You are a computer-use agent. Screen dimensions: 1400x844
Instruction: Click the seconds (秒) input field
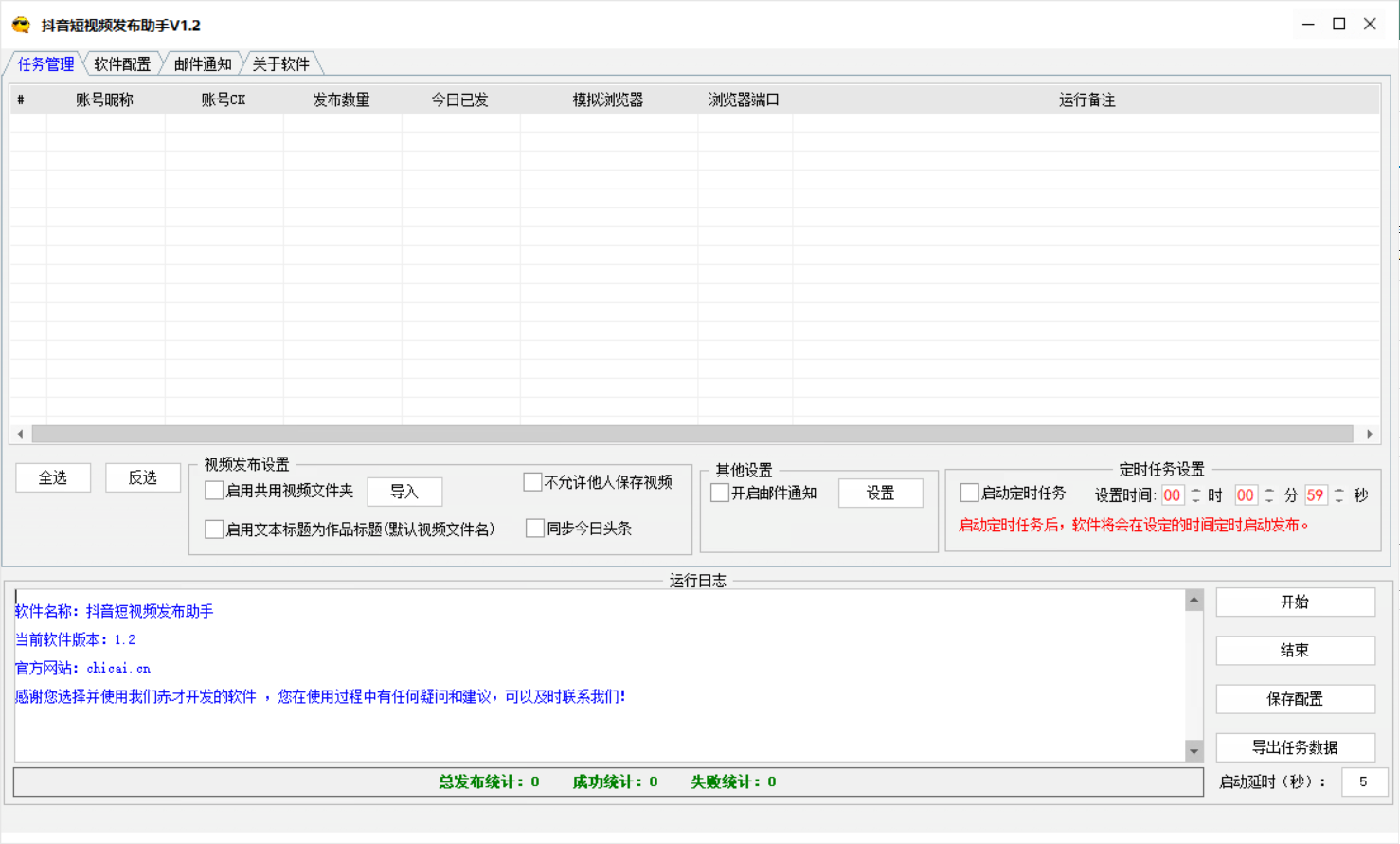tap(1316, 495)
